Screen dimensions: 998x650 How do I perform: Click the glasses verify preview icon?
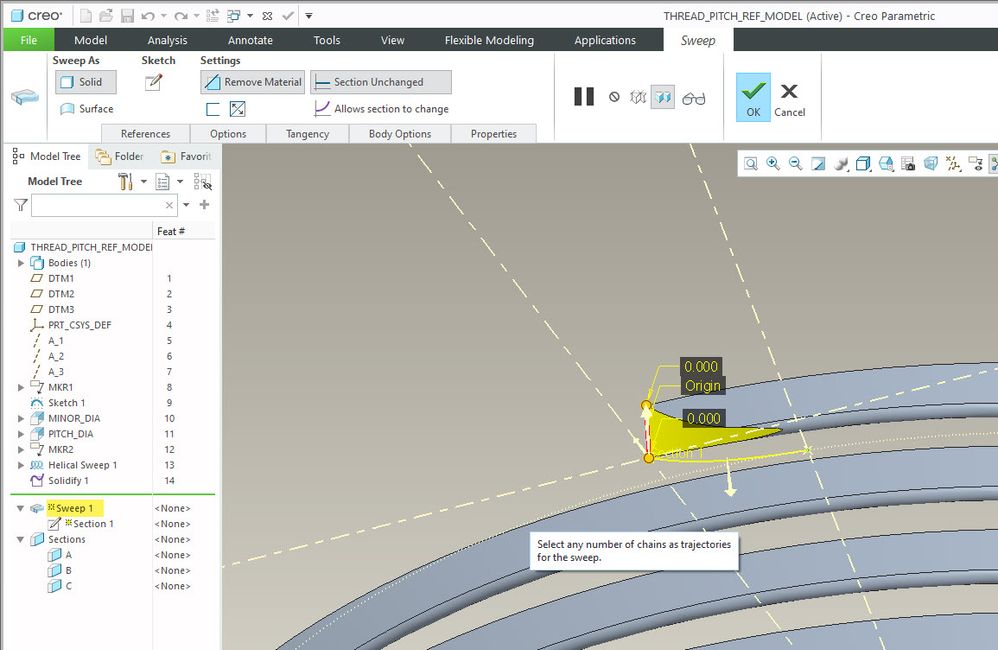click(x=693, y=97)
